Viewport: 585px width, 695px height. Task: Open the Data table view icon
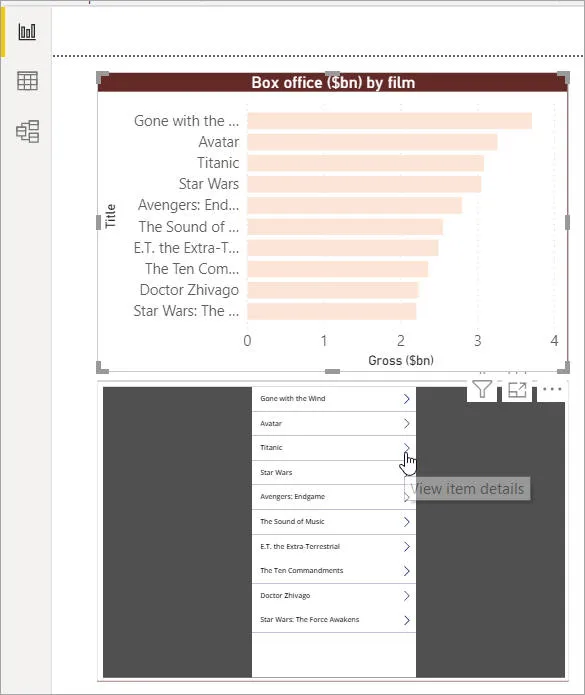tap(27, 81)
